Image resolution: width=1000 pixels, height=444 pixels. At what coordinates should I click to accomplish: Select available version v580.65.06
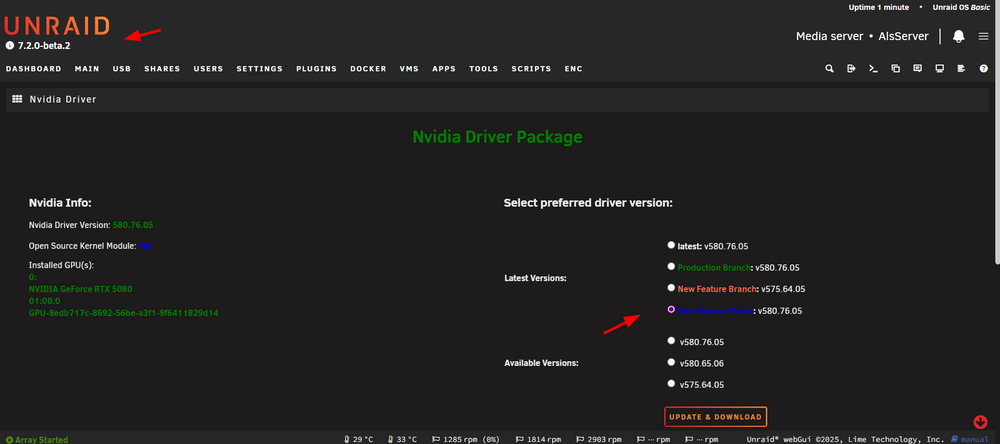click(x=670, y=362)
